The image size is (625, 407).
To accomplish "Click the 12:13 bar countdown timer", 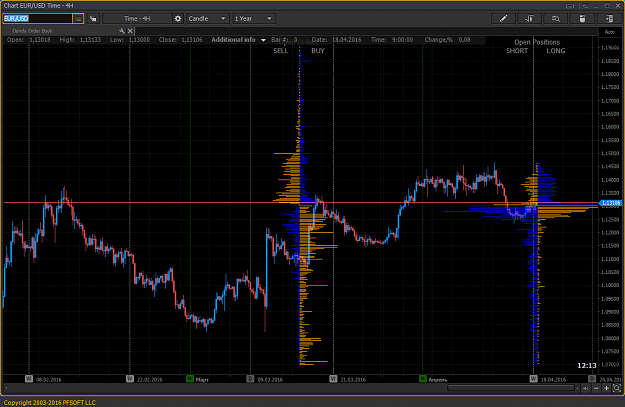I will pos(587,366).
